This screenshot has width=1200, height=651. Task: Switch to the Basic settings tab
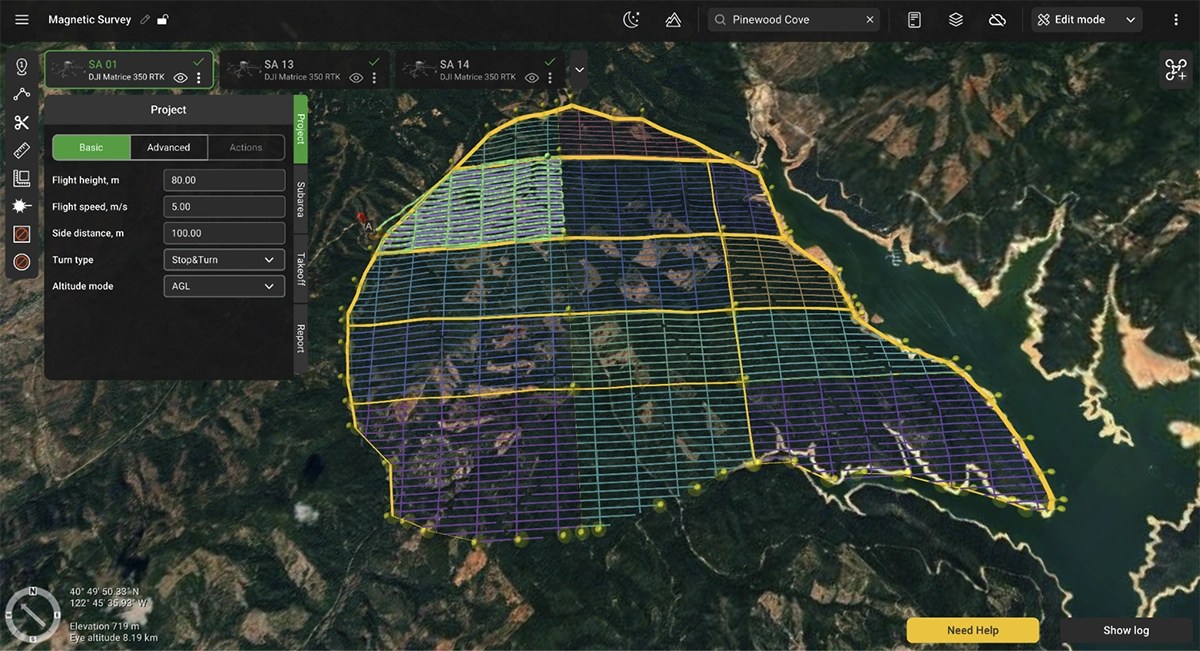pyautogui.click(x=91, y=147)
